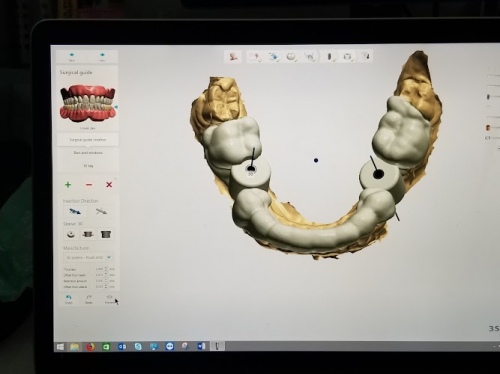Open the implant step icon in workflow toolbar
Image resolution: width=500 pixels, height=374 pixels.
pyautogui.click(x=329, y=56)
